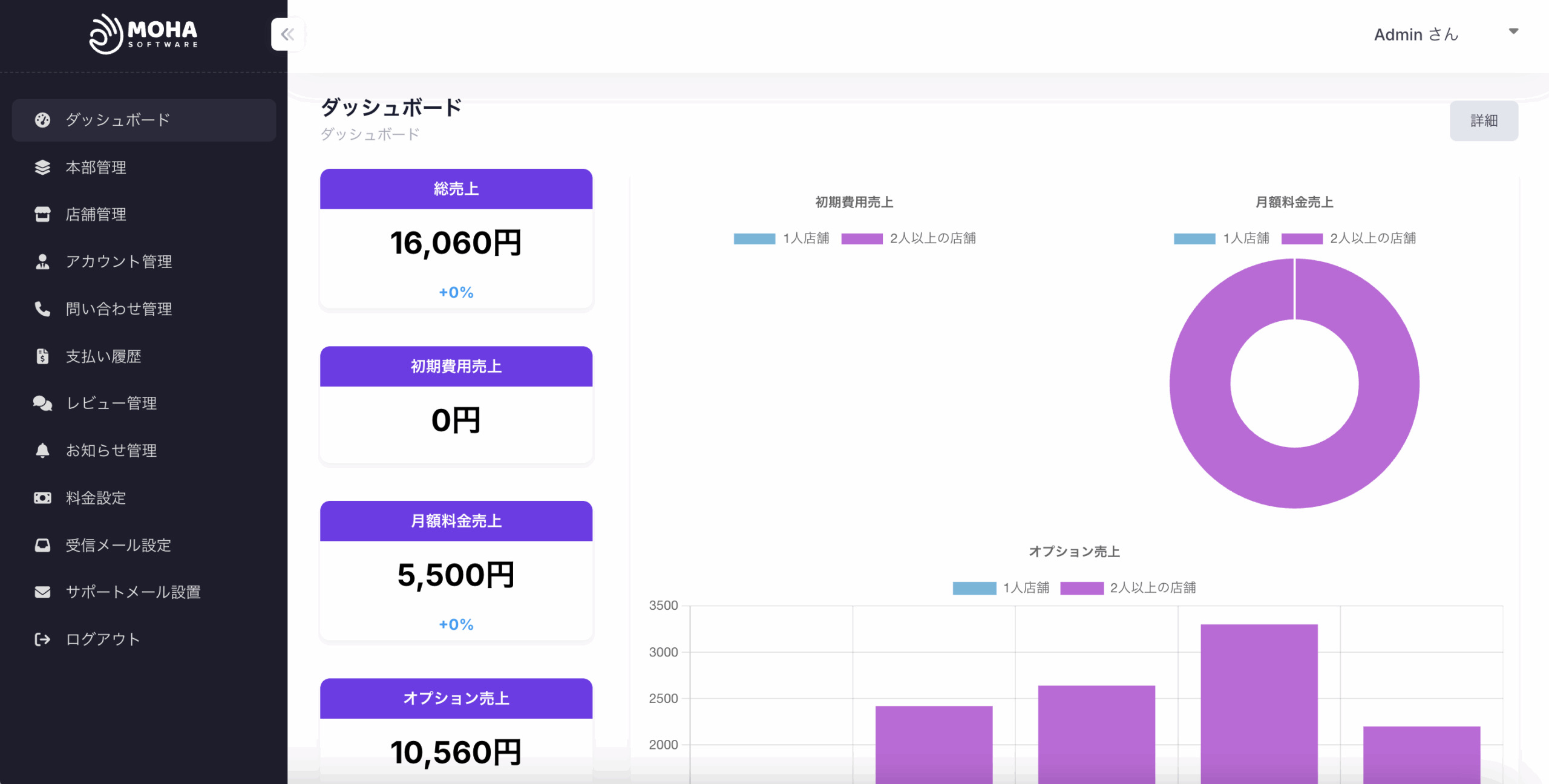
Task: Open 問い合わせ管理 from the sidebar
Action: click(144, 309)
